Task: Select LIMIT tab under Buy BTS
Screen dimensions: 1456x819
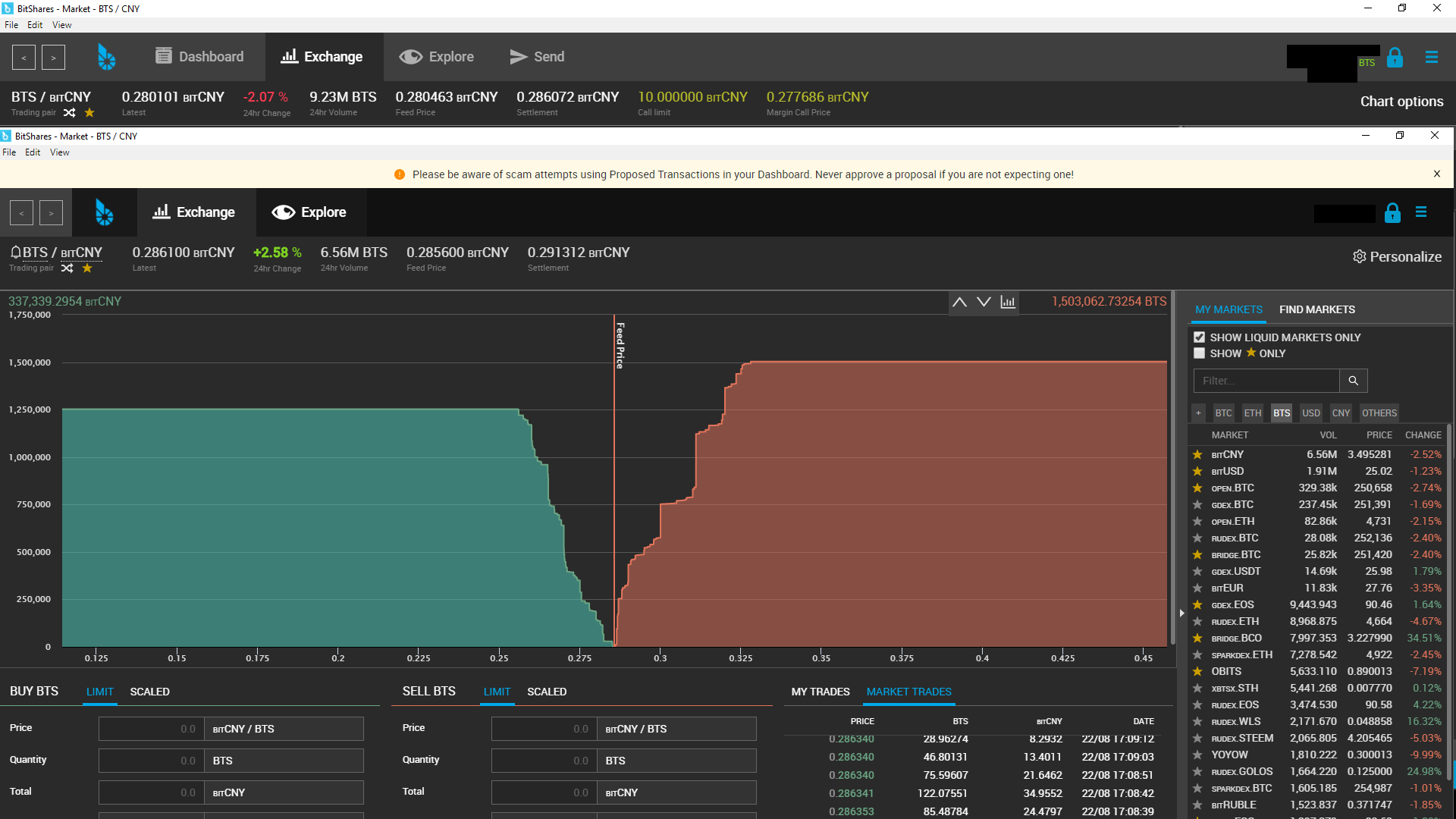Action: tap(100, 692)
